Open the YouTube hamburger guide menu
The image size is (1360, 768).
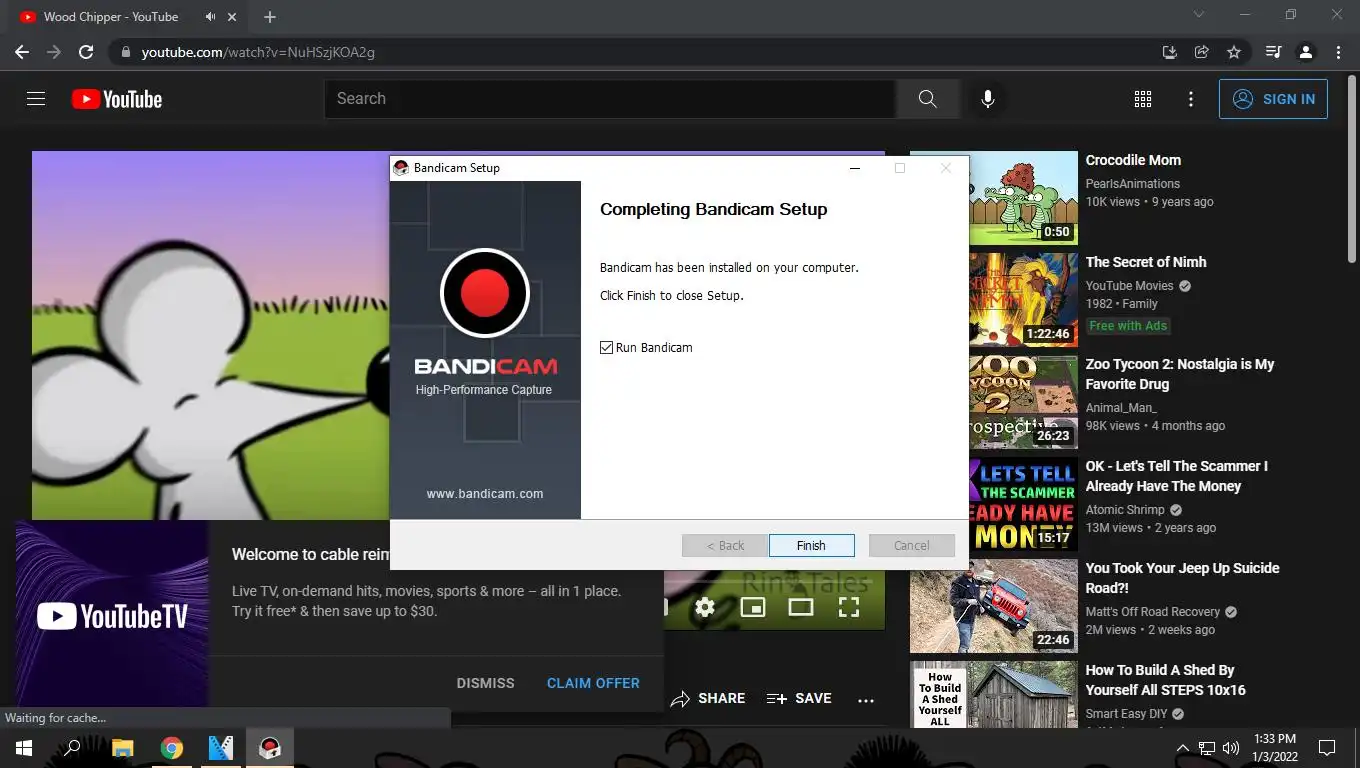[36, 99]
